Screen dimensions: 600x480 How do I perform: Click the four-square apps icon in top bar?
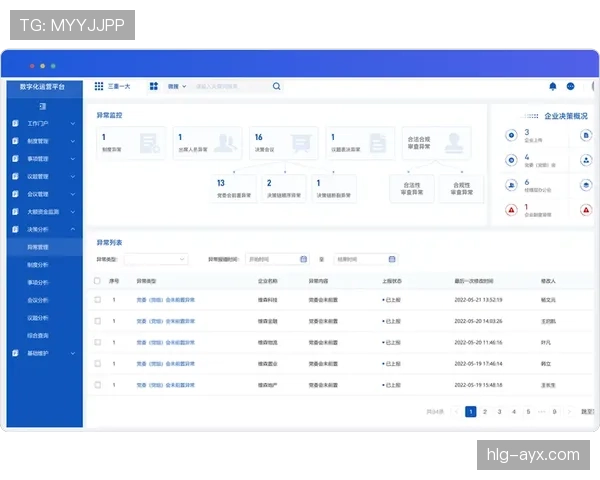154,87
